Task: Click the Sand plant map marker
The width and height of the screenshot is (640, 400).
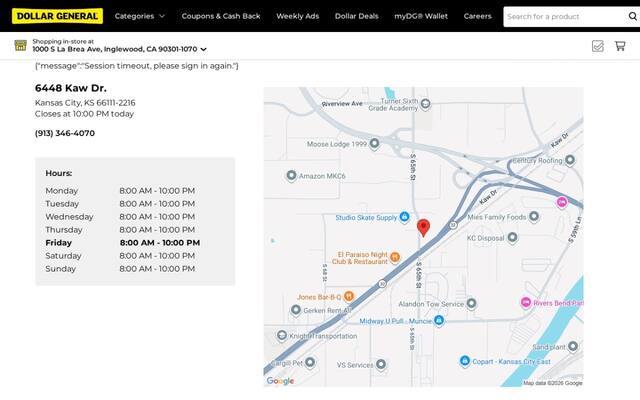Action: pyautogui.click(x=573, y=347)
